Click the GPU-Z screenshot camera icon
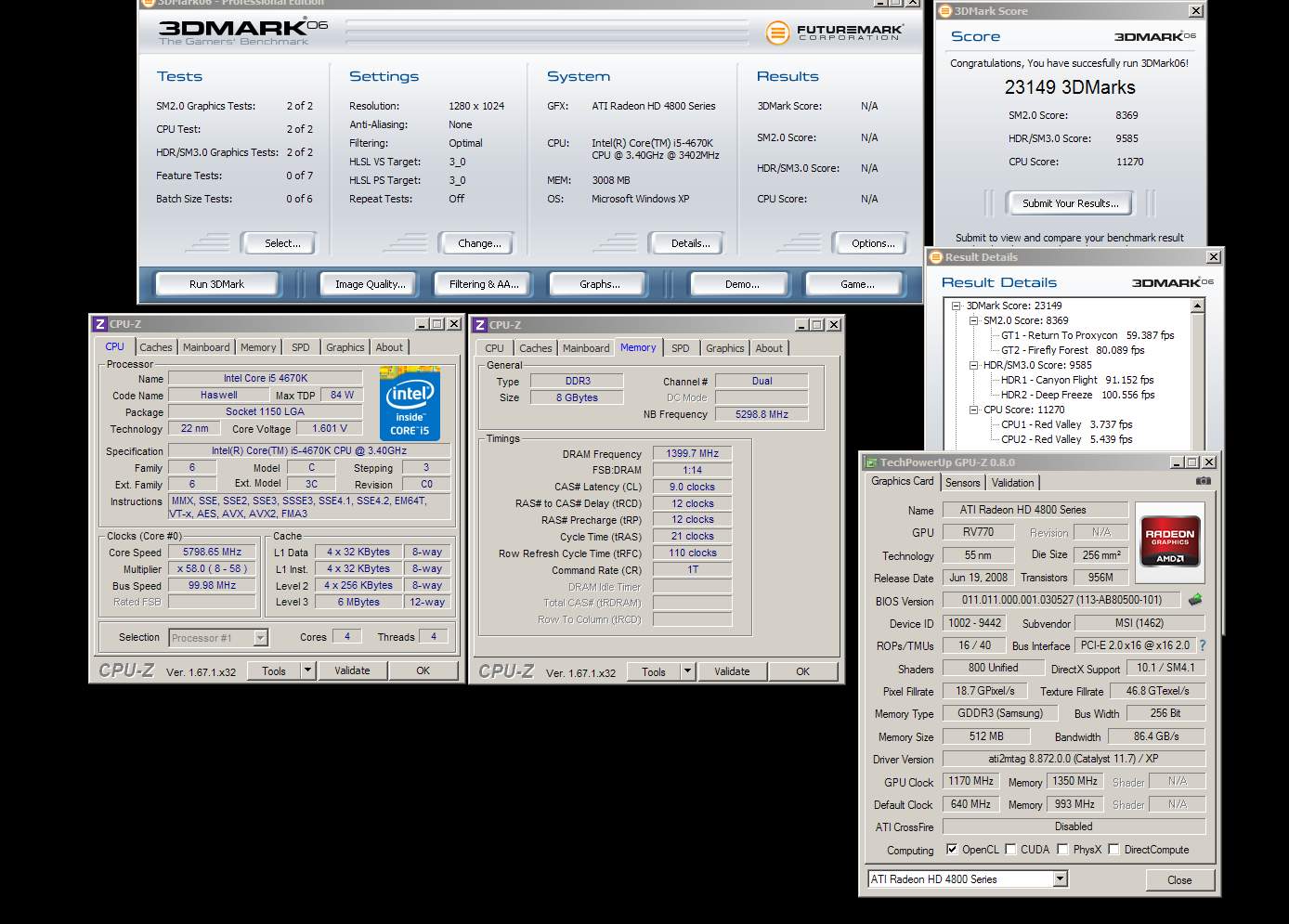 [1203, 481]
